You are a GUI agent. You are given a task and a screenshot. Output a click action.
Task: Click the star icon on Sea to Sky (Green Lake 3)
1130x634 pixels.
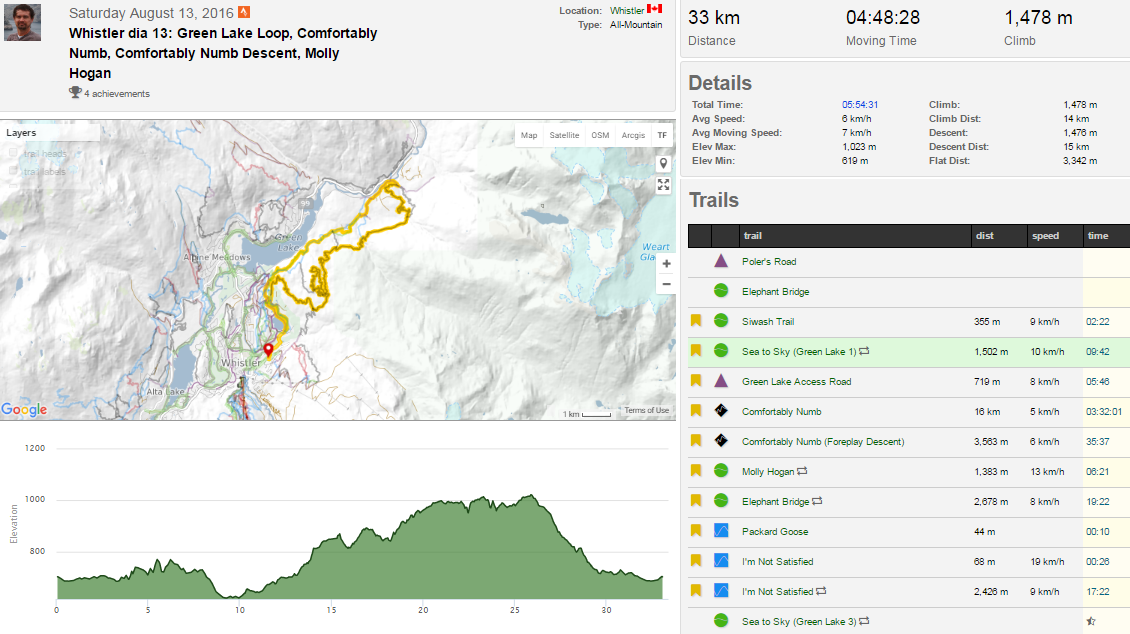pyautogui.click(x=1090, y=622)
